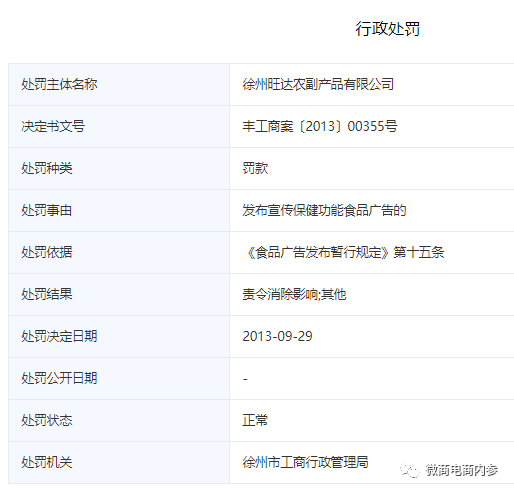Click the 决定书文号 label
This screenshot has height=493, width=514.
53,126
